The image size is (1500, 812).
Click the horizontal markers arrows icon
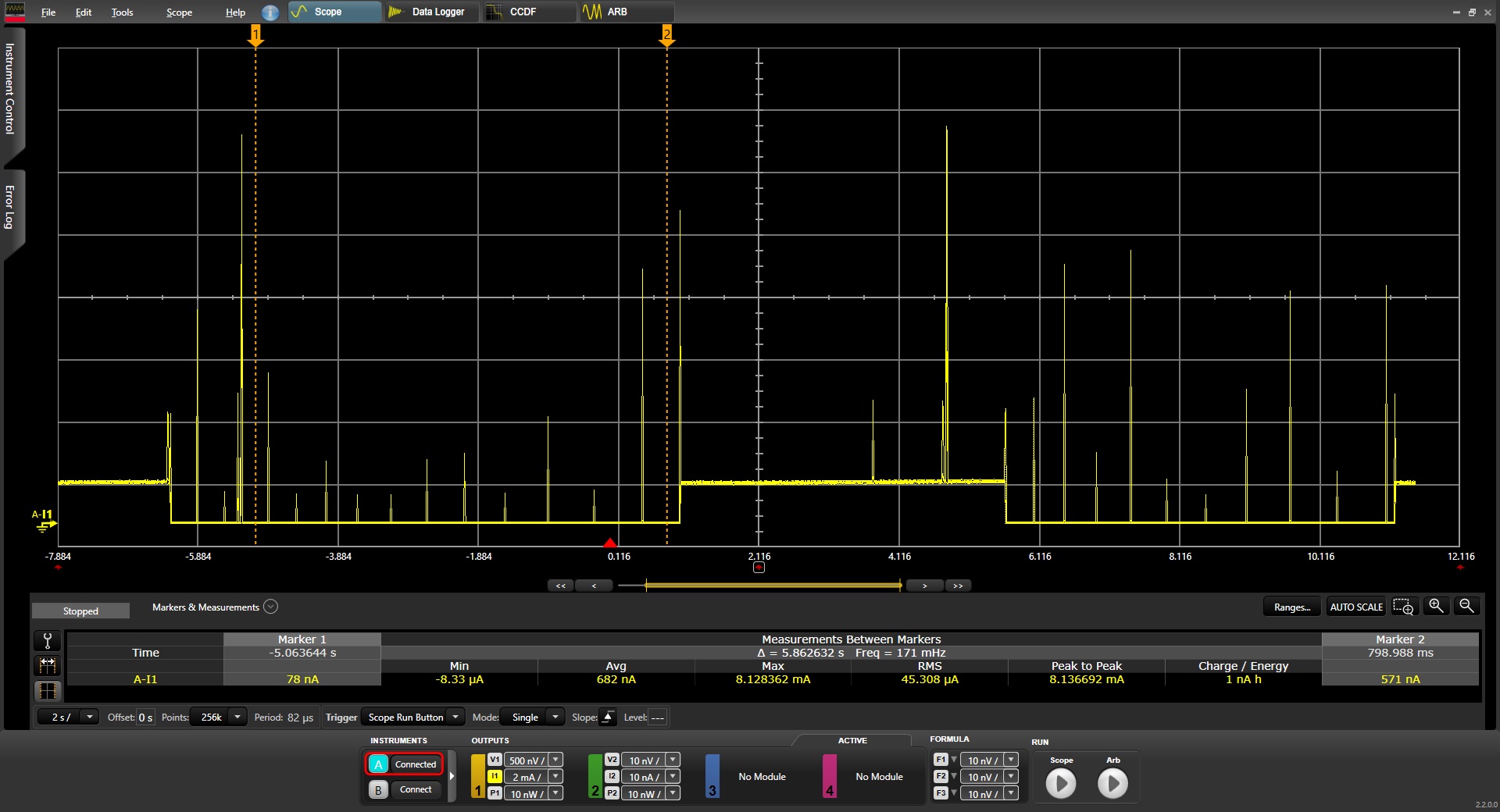(48, 665)
